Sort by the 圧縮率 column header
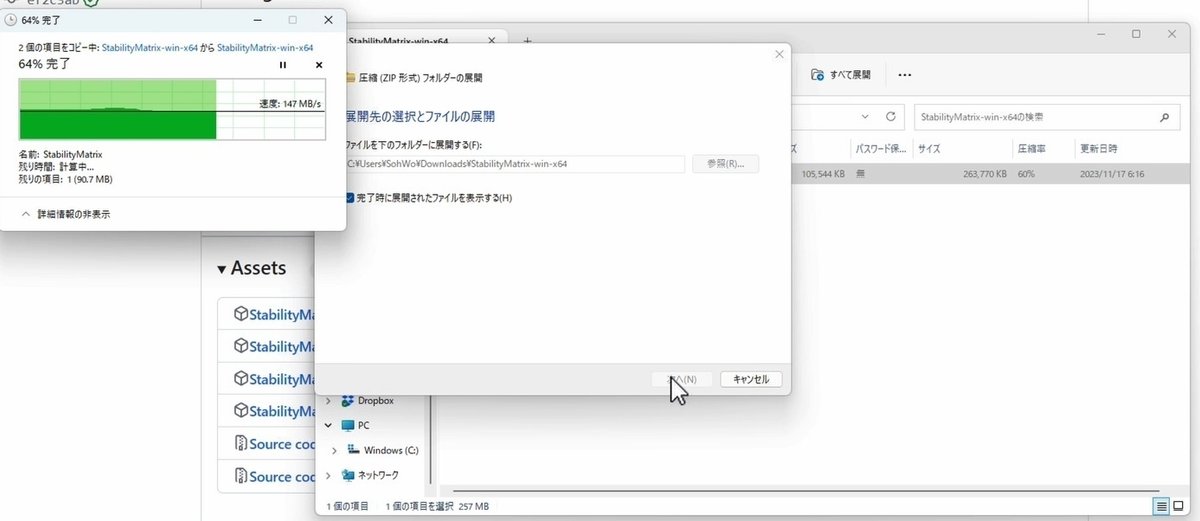 tap(1033, 148)
